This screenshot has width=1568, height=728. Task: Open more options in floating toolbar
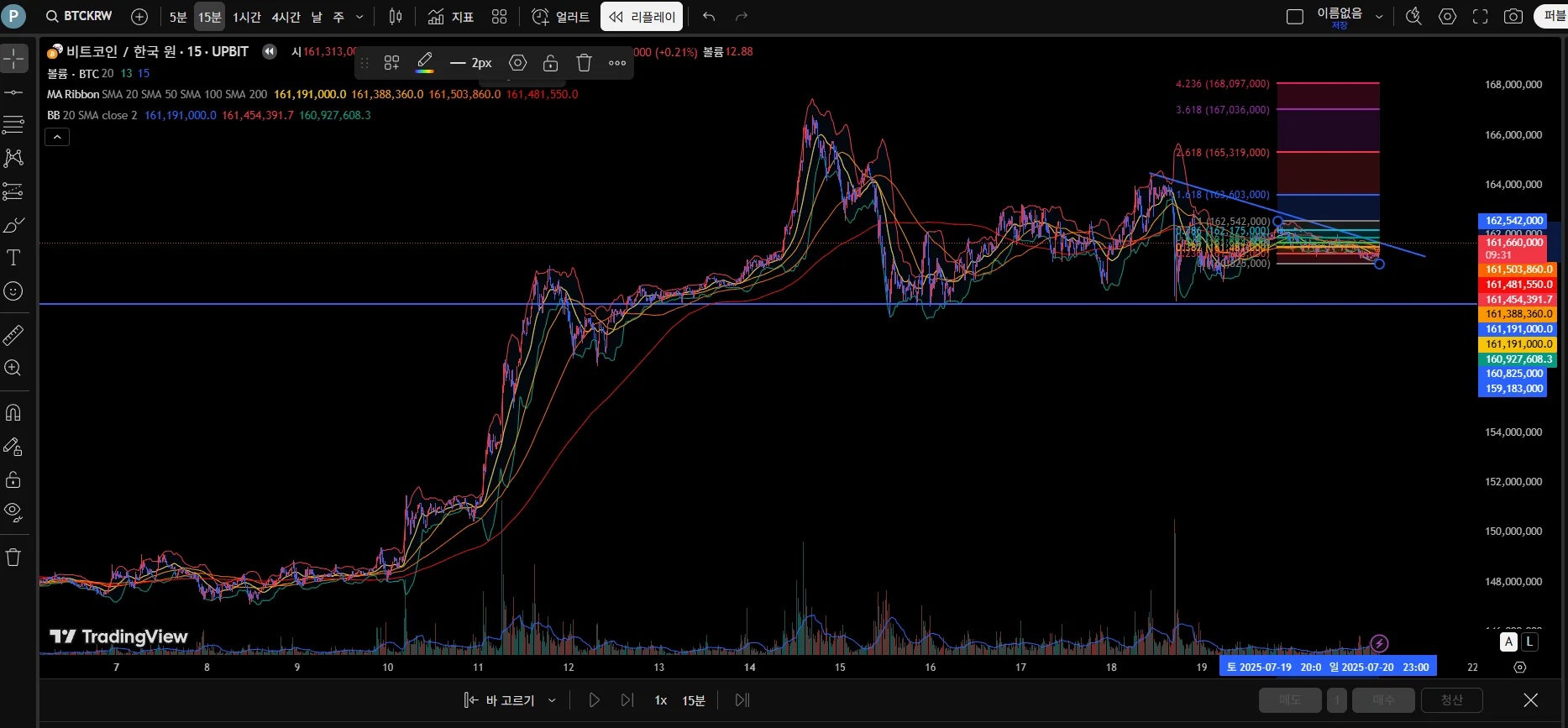[617, 63]
